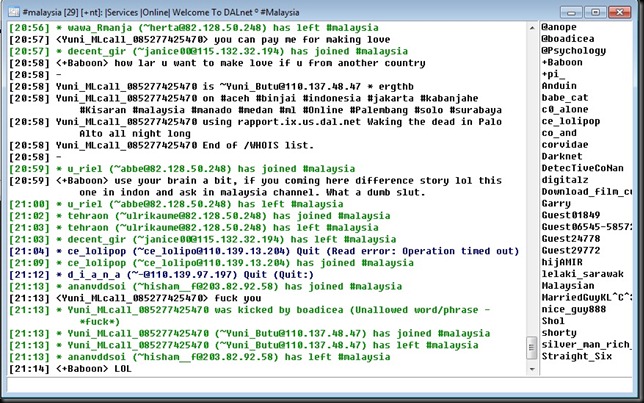Select lelaki_sarawak in the nick list
The height and width of the screenshot is (403, 644).
point(582,274)
